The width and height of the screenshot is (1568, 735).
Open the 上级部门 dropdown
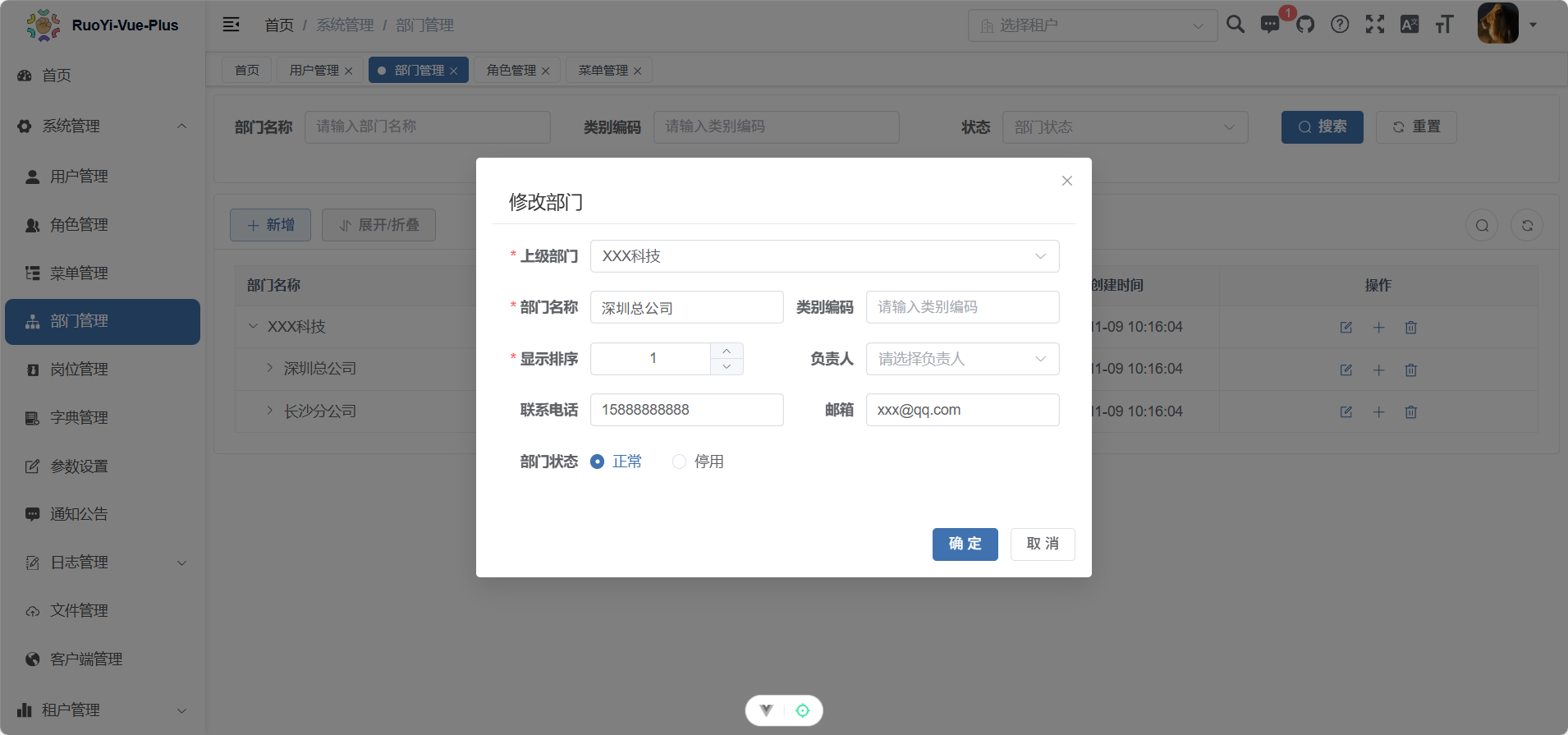824,256
